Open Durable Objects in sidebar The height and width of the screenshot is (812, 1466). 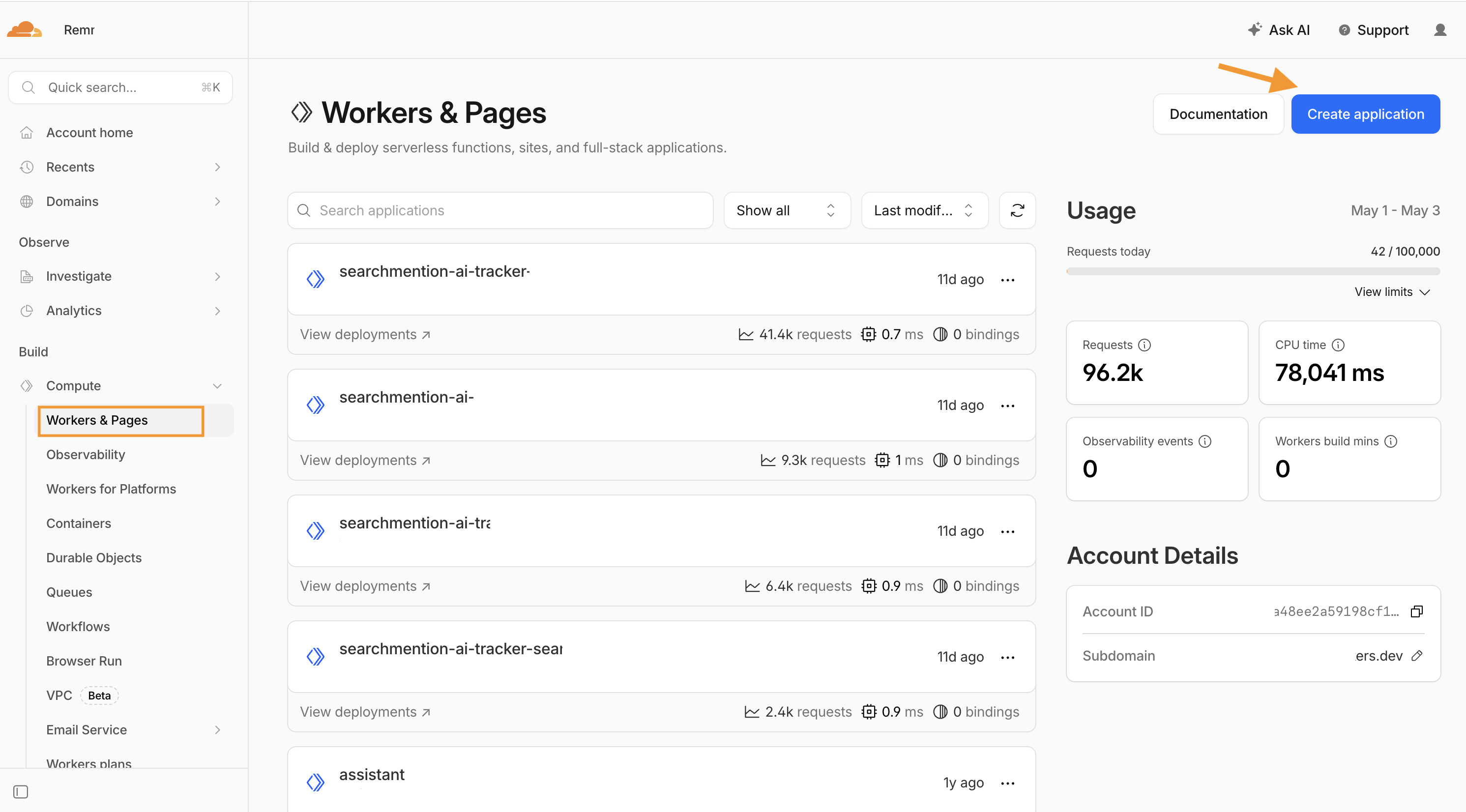coord(94,558)
